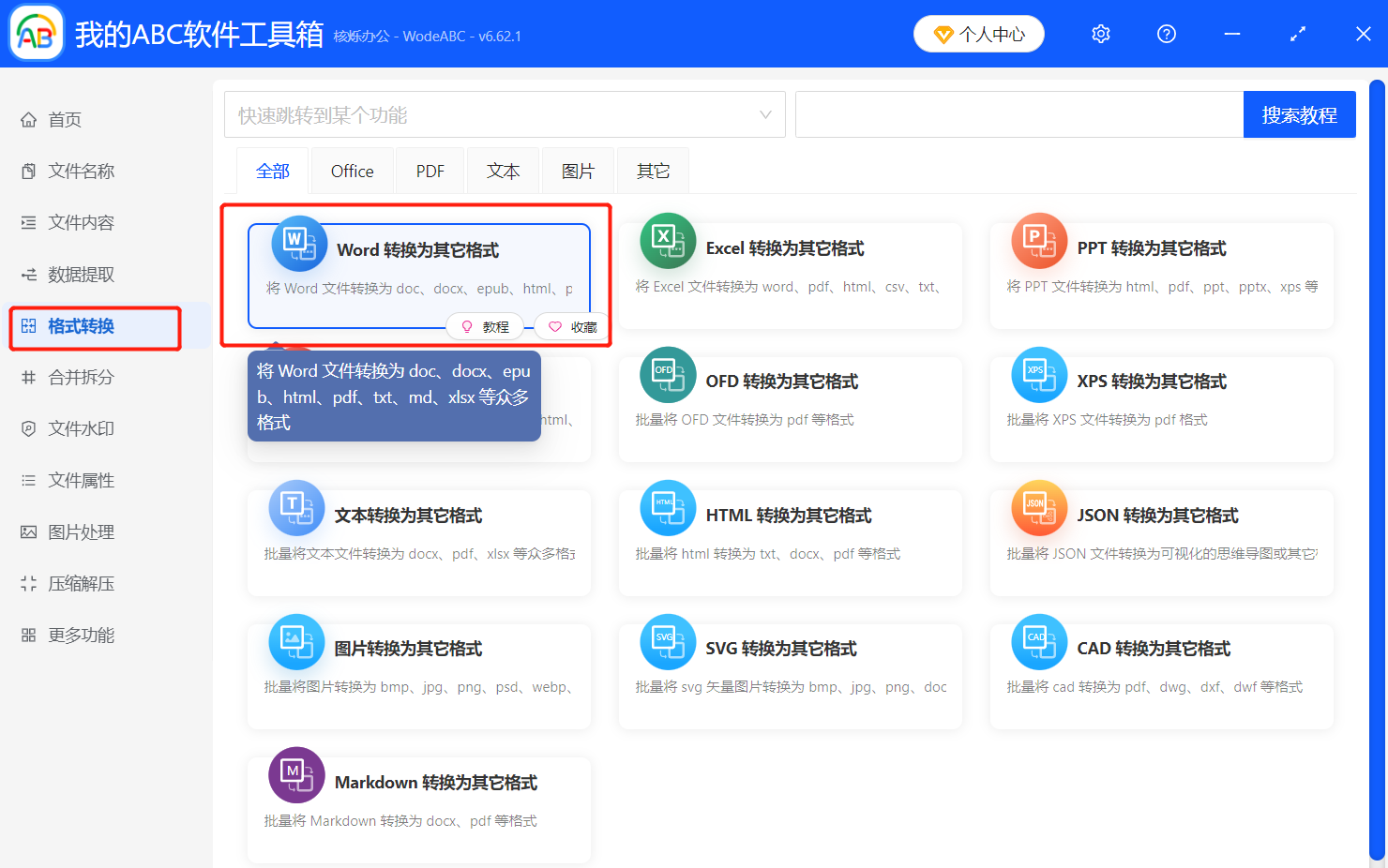Select the SVG 转换为其它格式 tool
The width and height of the screenshot is (1388, 868).
click(791, 648)
